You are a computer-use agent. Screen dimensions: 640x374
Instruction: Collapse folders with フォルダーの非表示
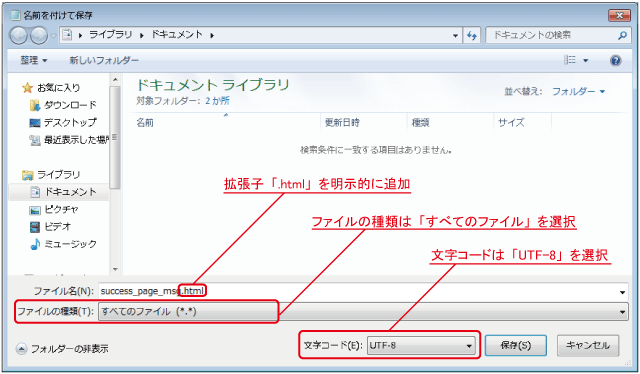(62, 349)
